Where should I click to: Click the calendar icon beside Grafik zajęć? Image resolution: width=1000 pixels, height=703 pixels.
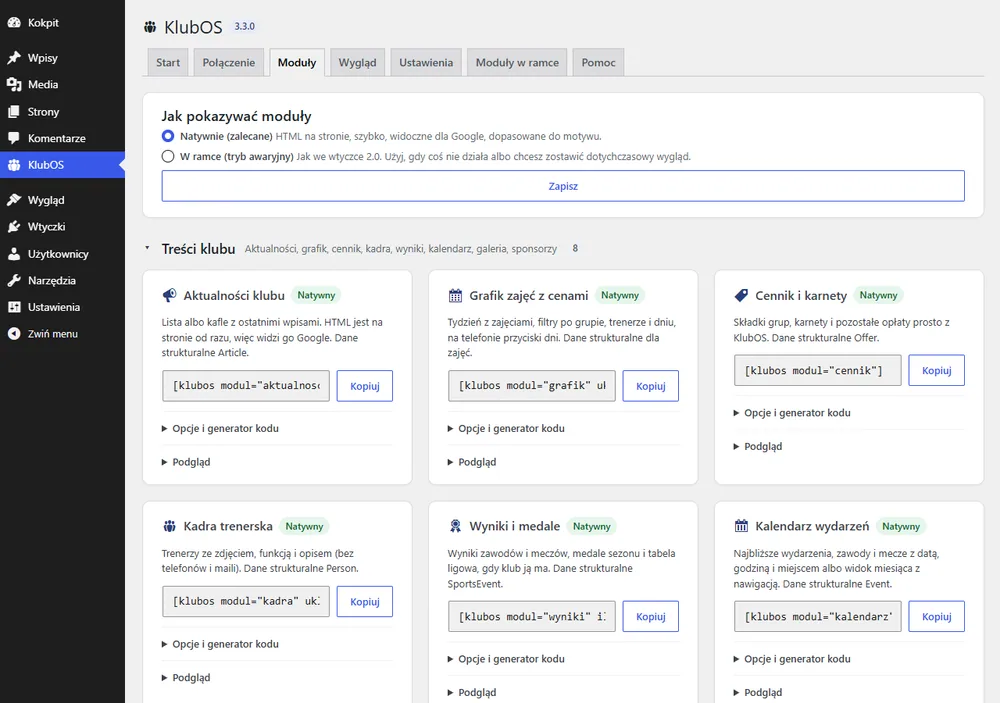455,295
